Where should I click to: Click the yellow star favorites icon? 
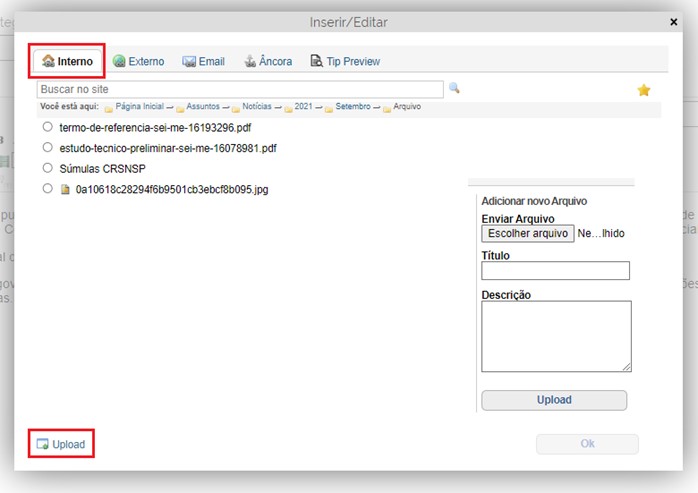click(644, 90)
